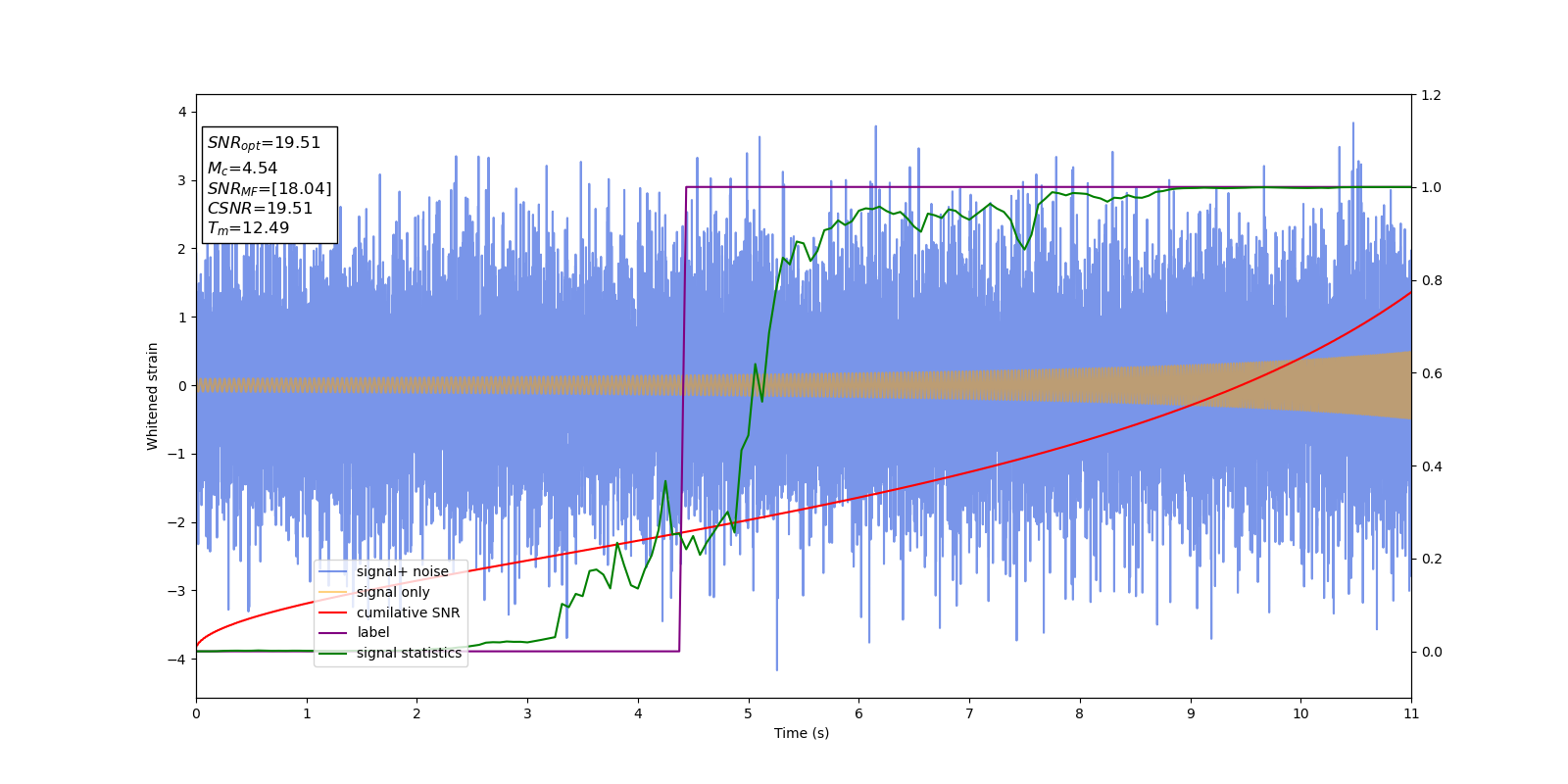The width and height of the screenshot is (1568, 784).
Task: Click right axis tick label 0.6
Action: point(1432,373)
